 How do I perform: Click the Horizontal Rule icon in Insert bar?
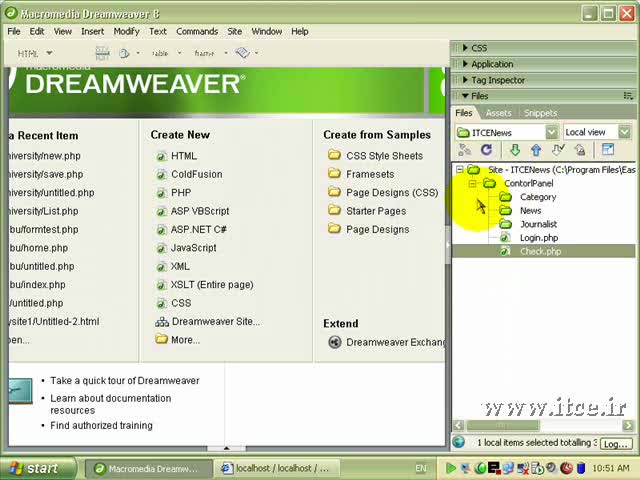tap(102, 53)
